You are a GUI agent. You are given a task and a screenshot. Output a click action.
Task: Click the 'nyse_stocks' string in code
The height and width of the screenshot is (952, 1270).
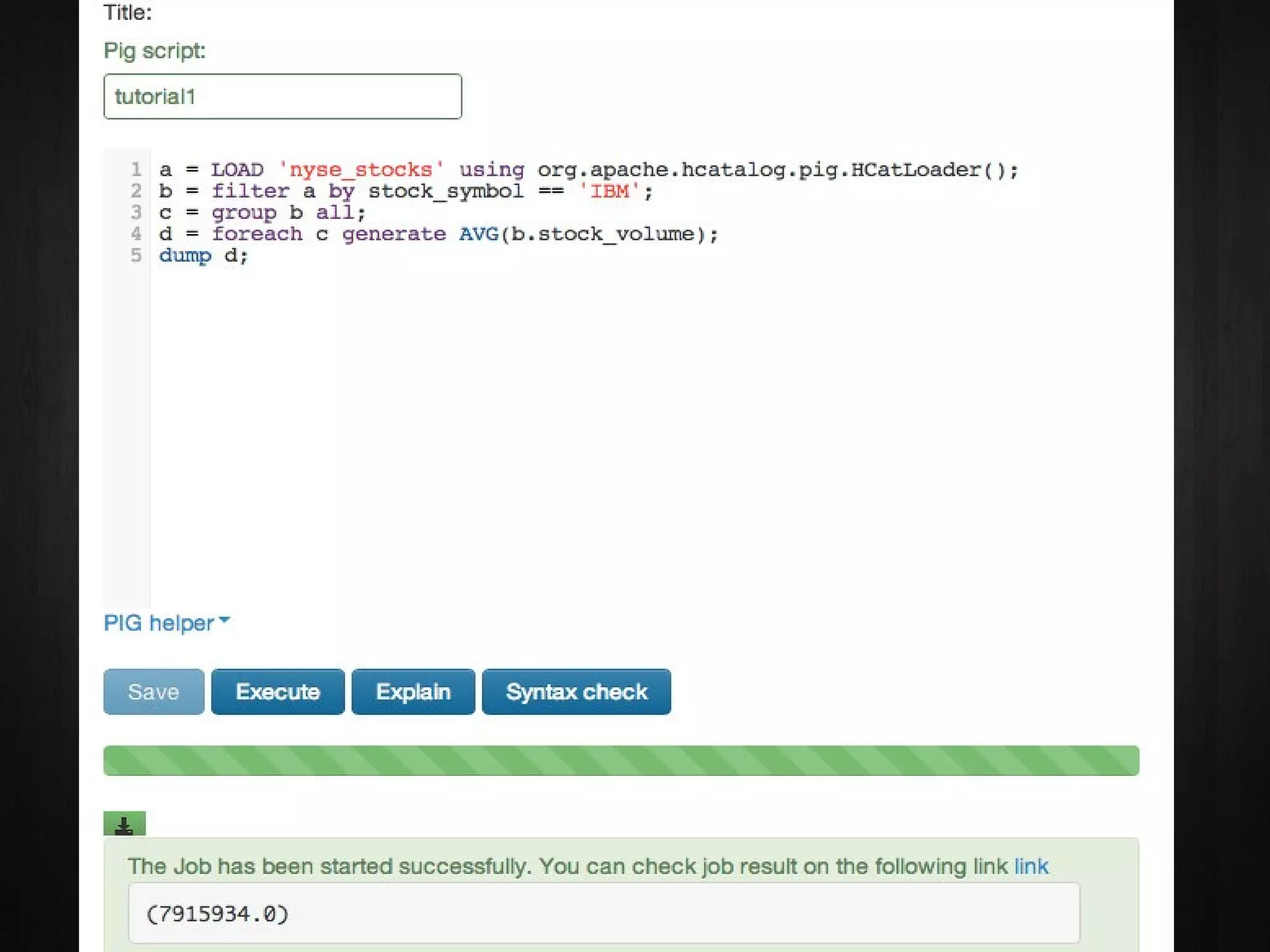coord(360,170)
